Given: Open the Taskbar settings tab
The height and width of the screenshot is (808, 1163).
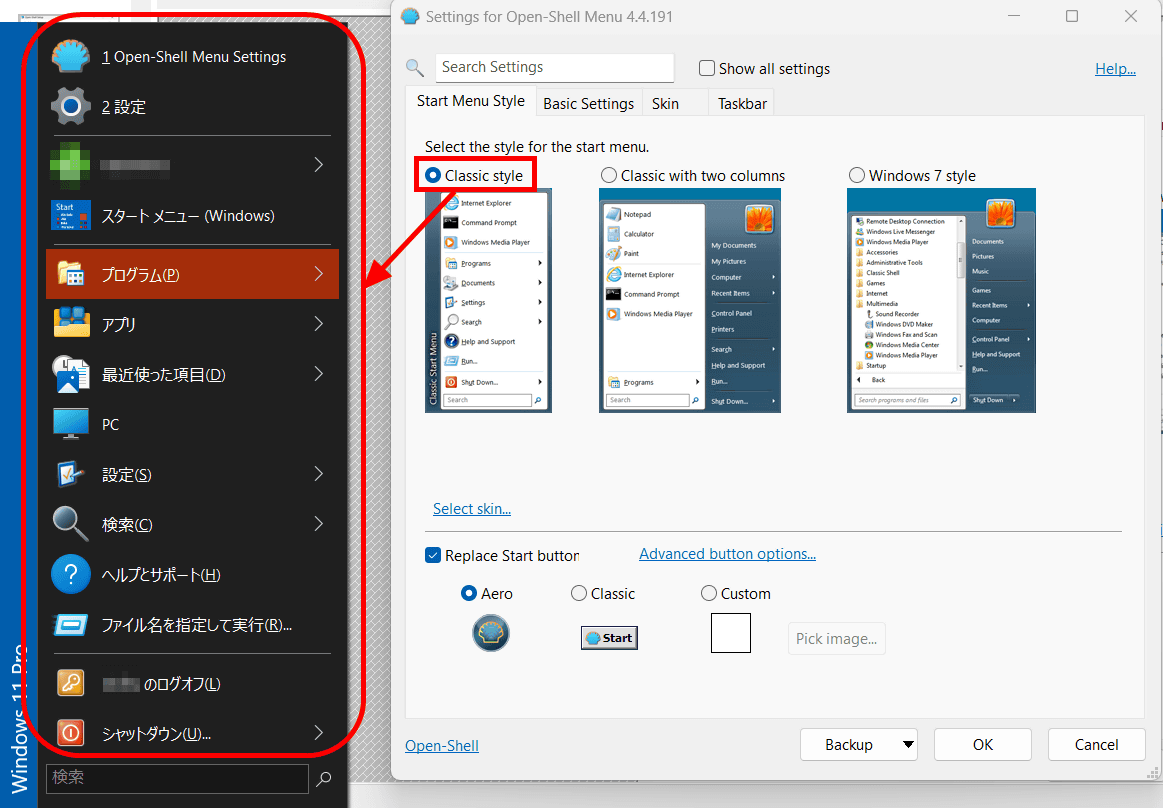Looking at the screenshot, I should point(740,102).
